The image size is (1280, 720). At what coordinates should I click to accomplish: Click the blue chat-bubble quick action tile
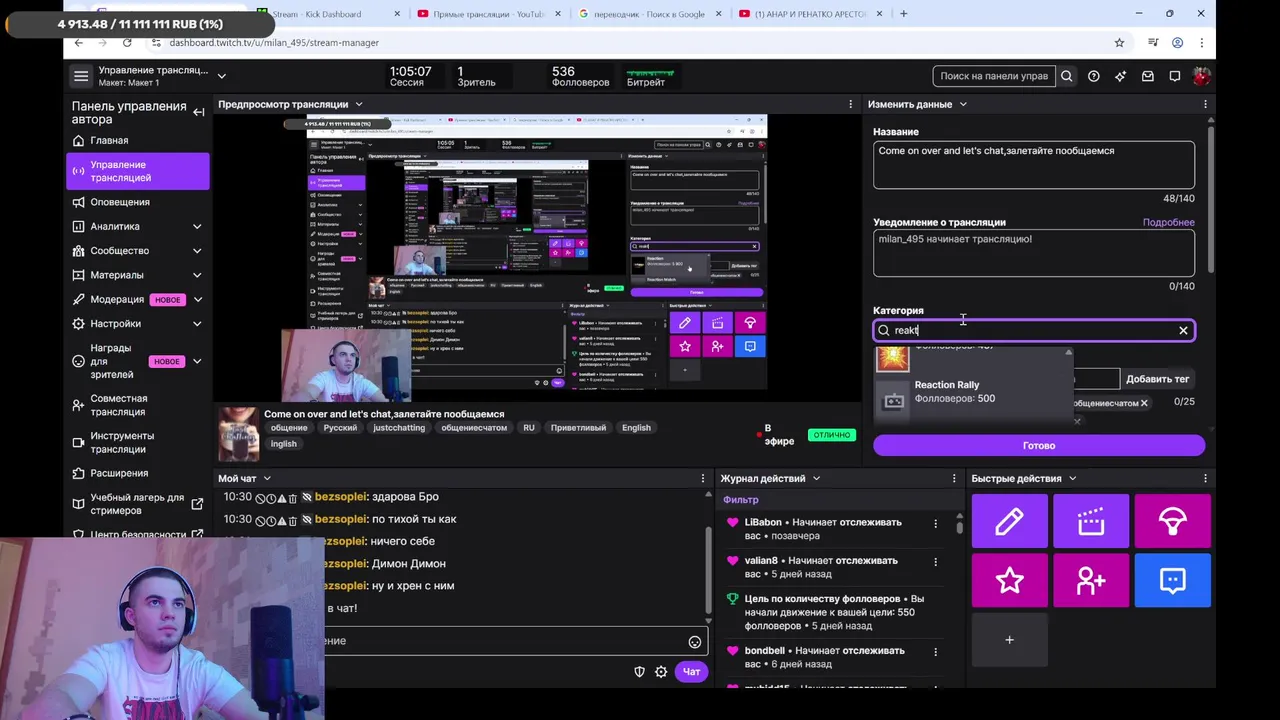[x=1172, y=580]
